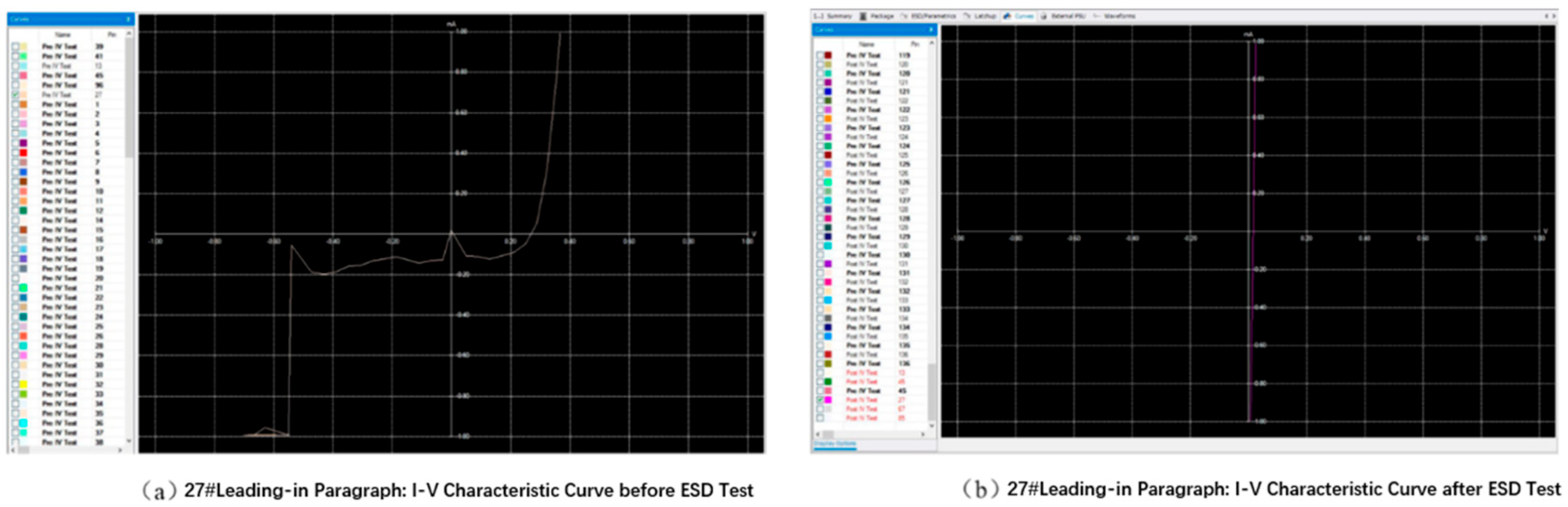Select Pre IV Test row pin 133
Image resolution: width=1568 pixels, height=507 pixels.
(871, 309)
